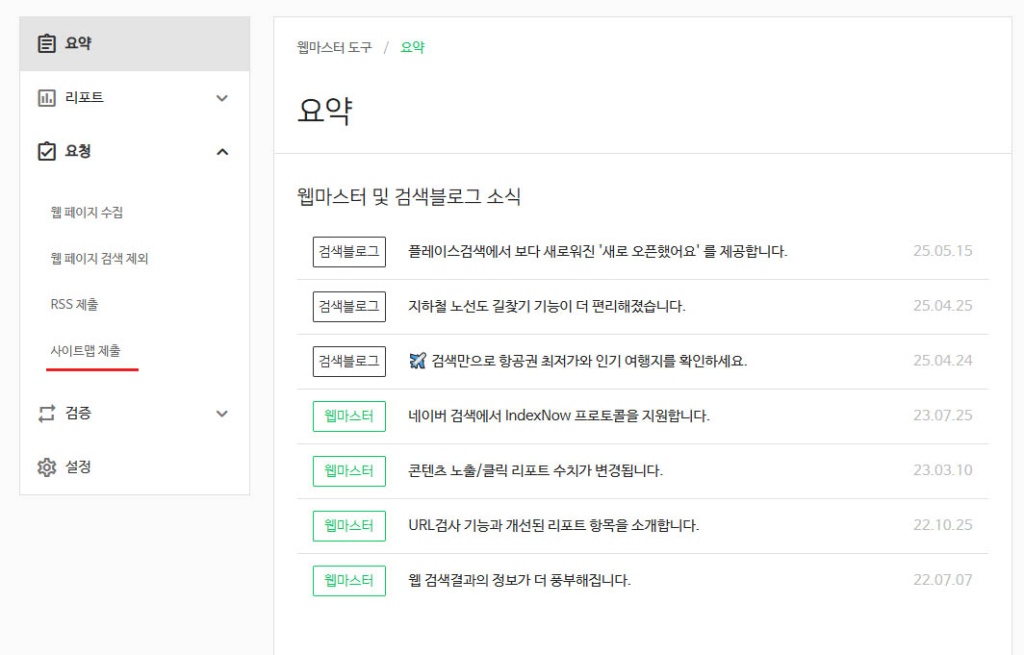This screenshot has width=1024, height=655.
Task: Click the date 25.04.25
Action: click(942, 306)
